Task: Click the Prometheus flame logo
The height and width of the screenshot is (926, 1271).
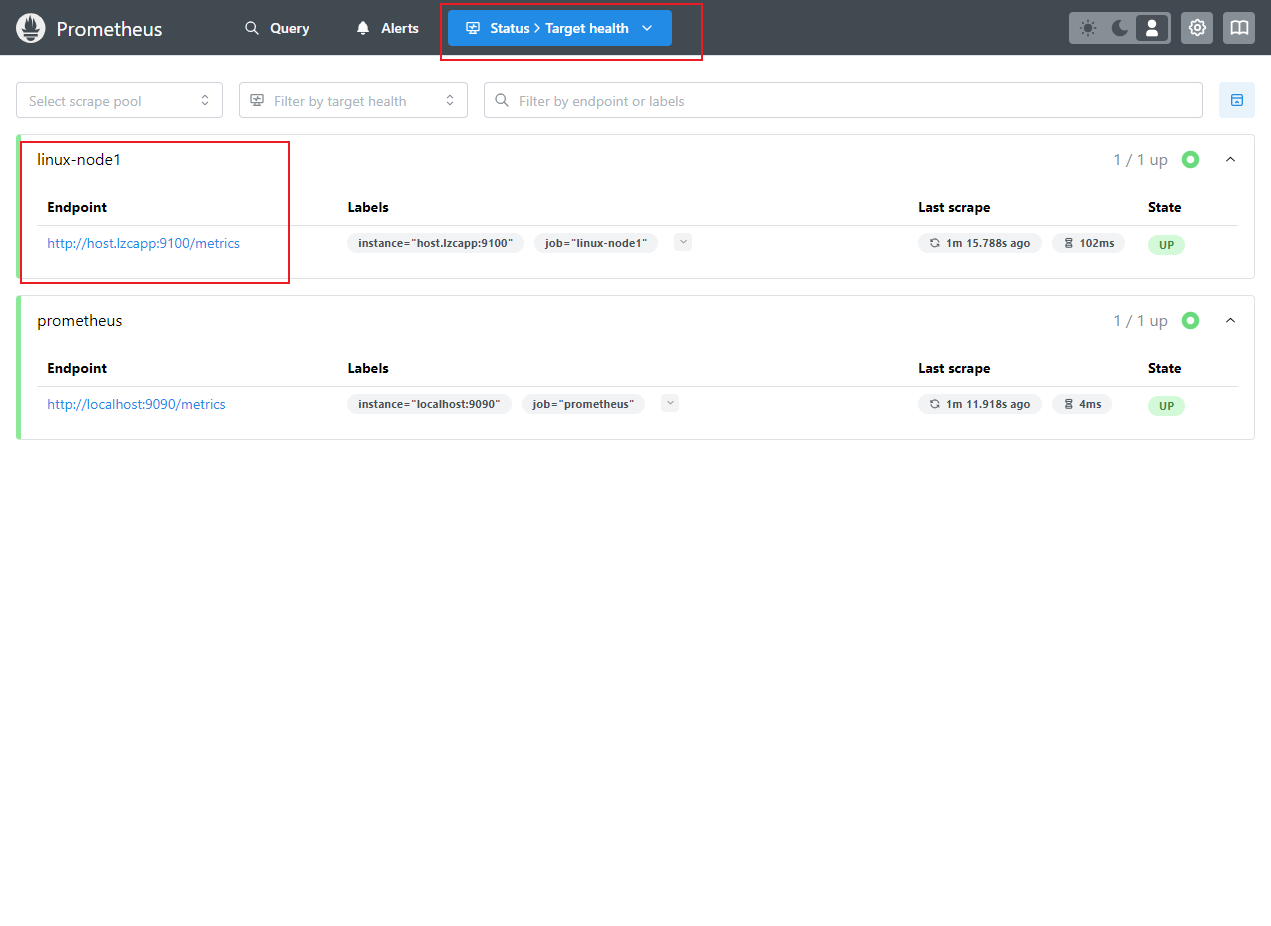Action: (x=31, y=28)
